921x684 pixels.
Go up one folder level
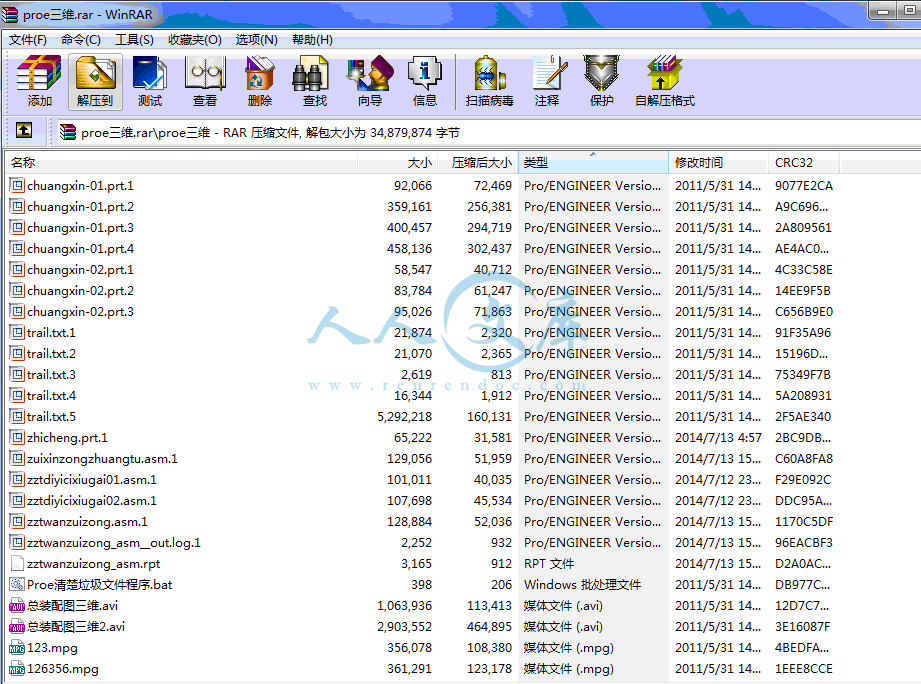[x=24, y=130]
